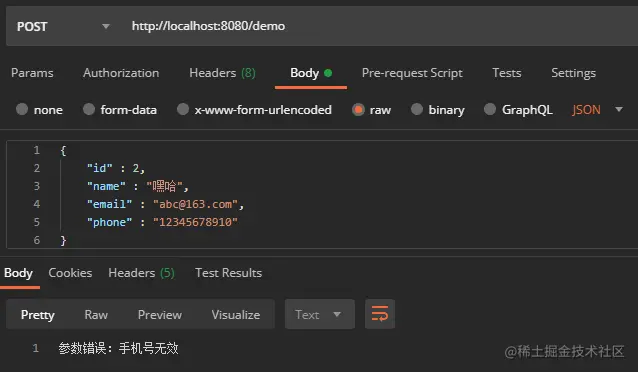Open the response Cookies tab
Screen dimensions: 638x372
pyautogui.click(x=70, y=273)
